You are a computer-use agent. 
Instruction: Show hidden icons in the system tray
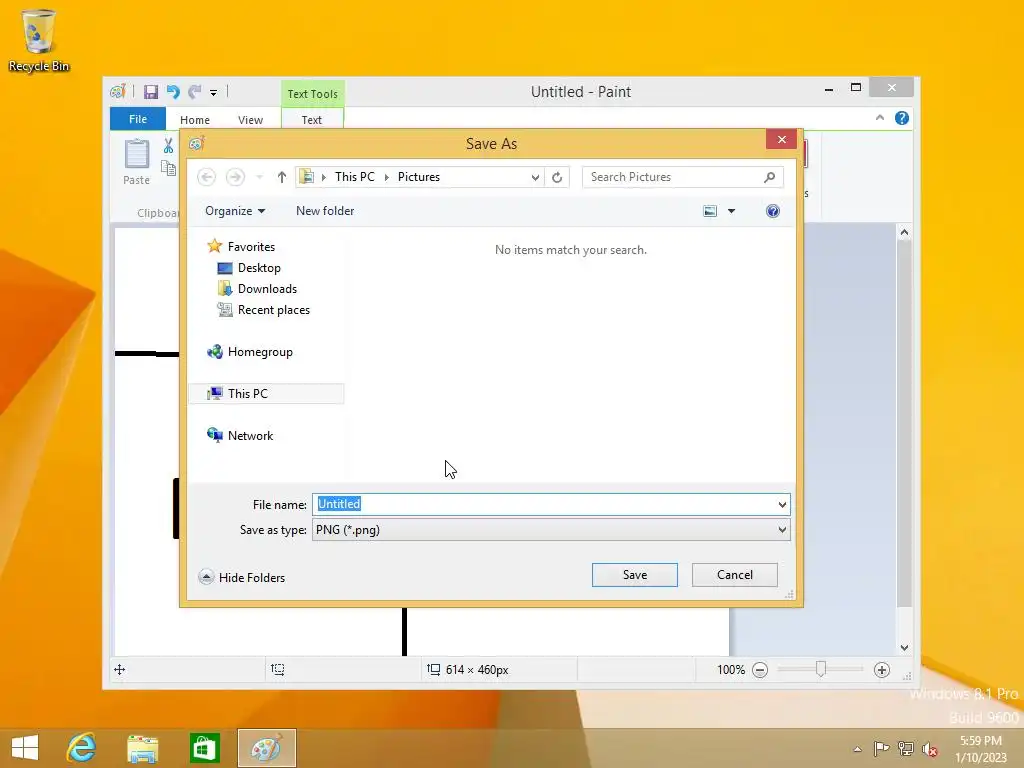click(857, 749)
